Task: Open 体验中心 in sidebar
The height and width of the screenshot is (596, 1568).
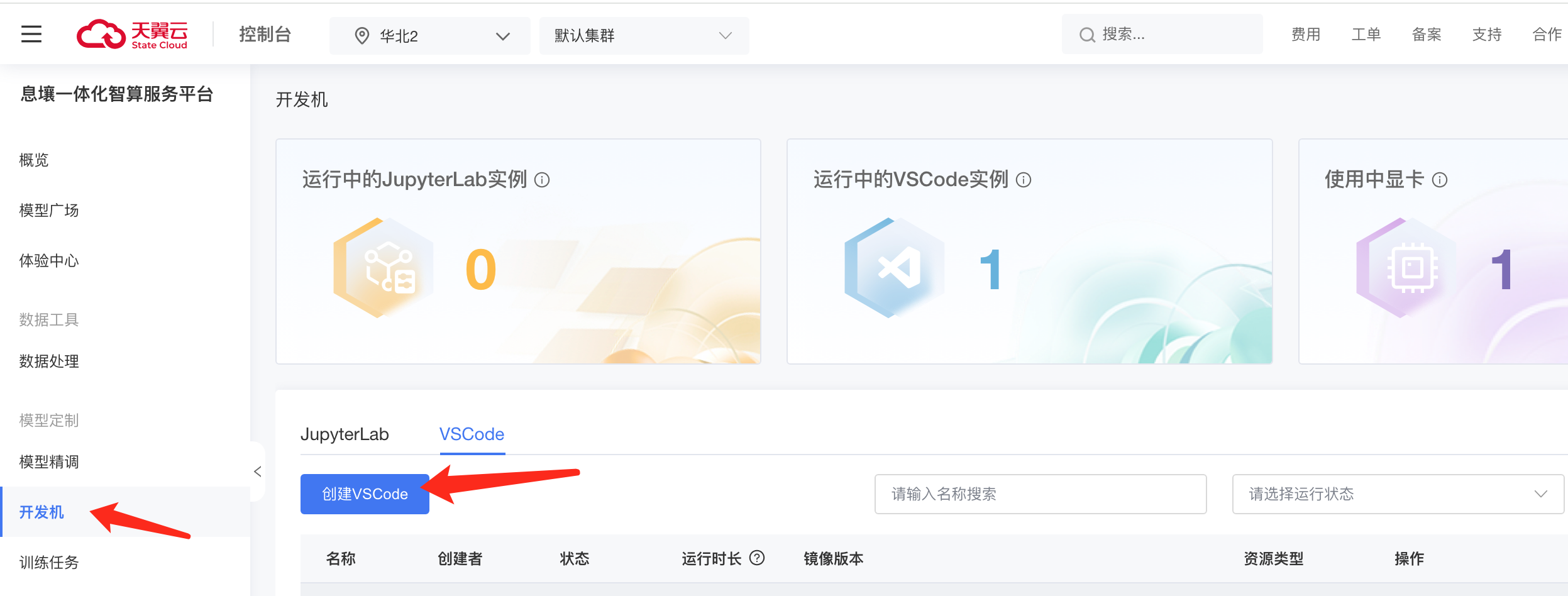Action: coord(49,261)
